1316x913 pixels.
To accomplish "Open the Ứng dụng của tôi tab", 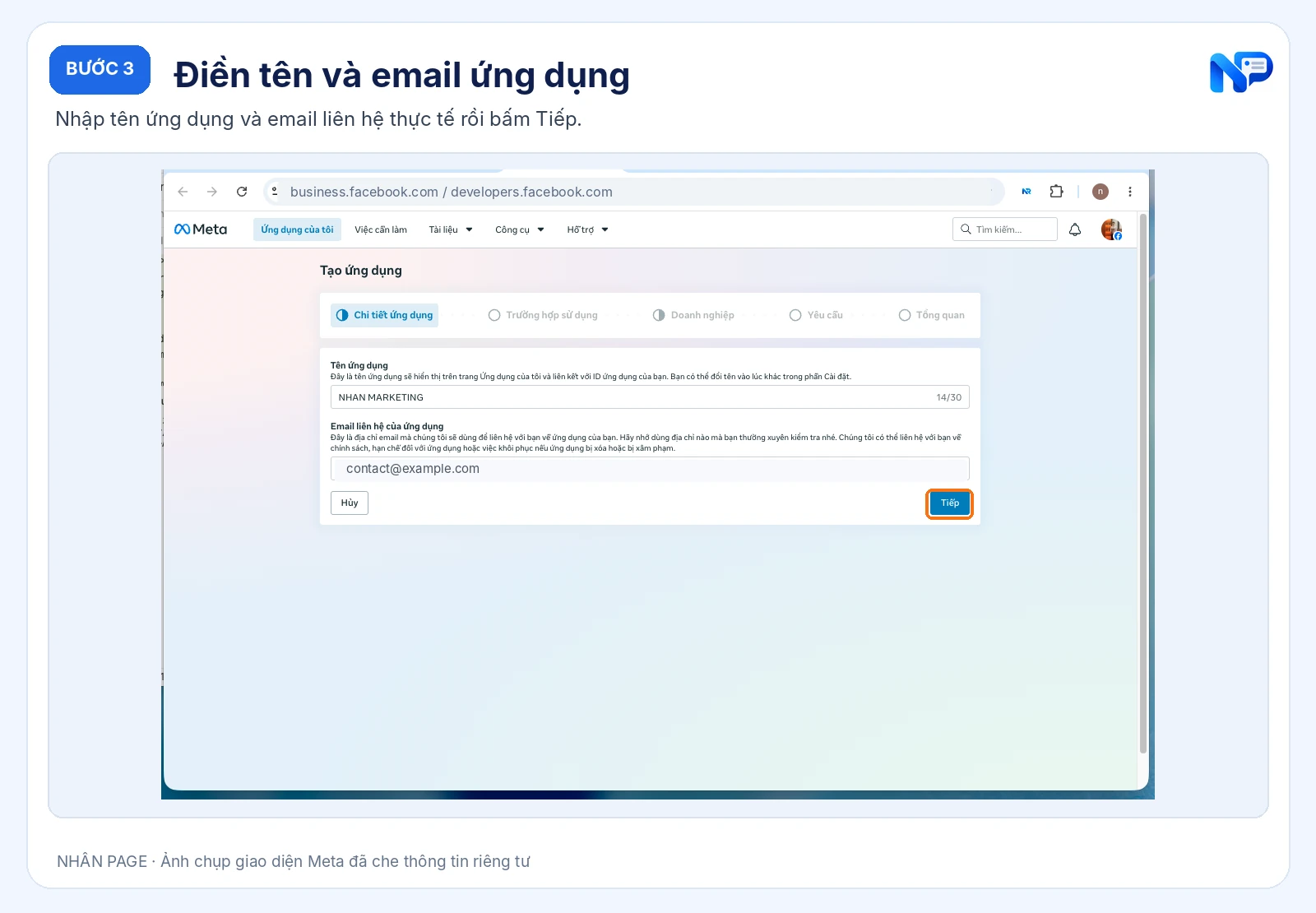I will pos(297,229).
